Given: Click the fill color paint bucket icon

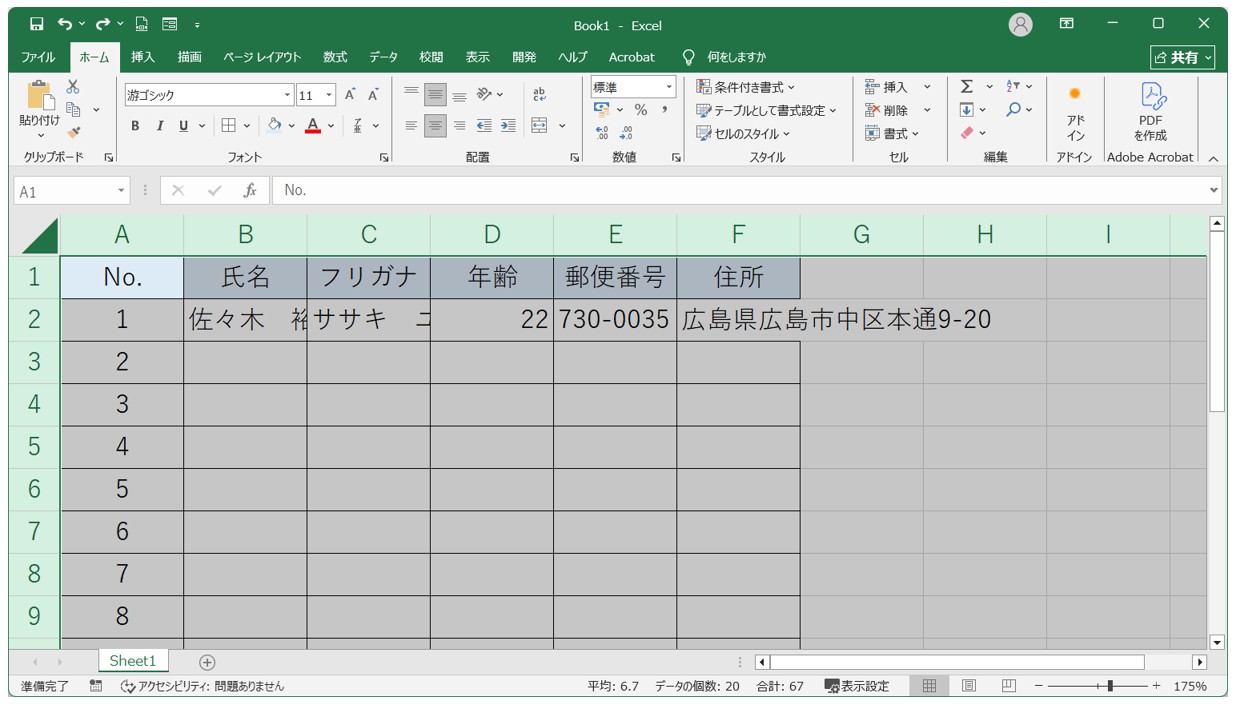Looking at the screenshot, I should click(x=274, y=125).
